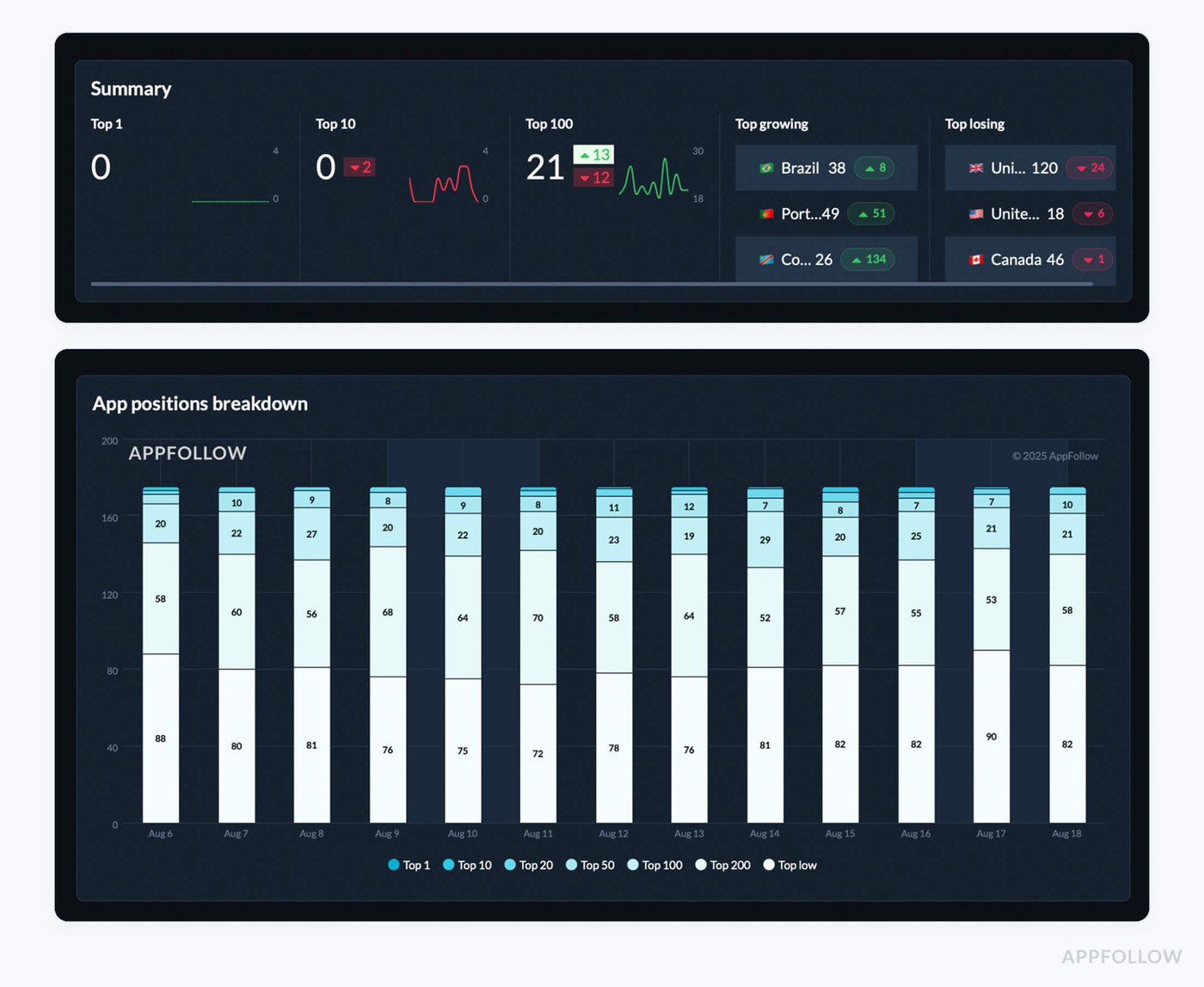This screenshot has height=987, width=1204.
Task: Click the red -12 badge under Top 100
Action: [593, 179]
